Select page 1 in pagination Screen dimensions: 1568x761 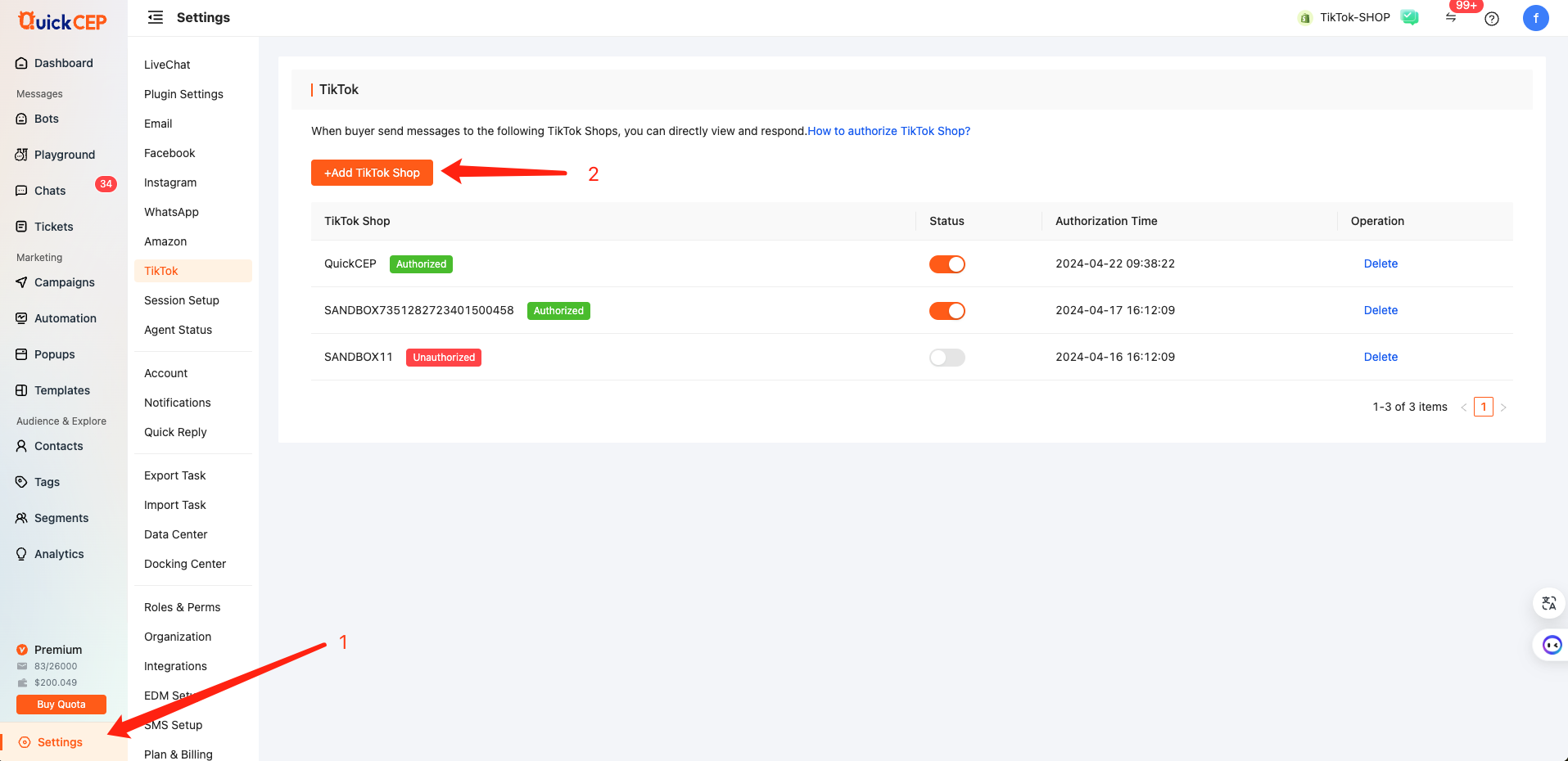[x=1483, y=407]
